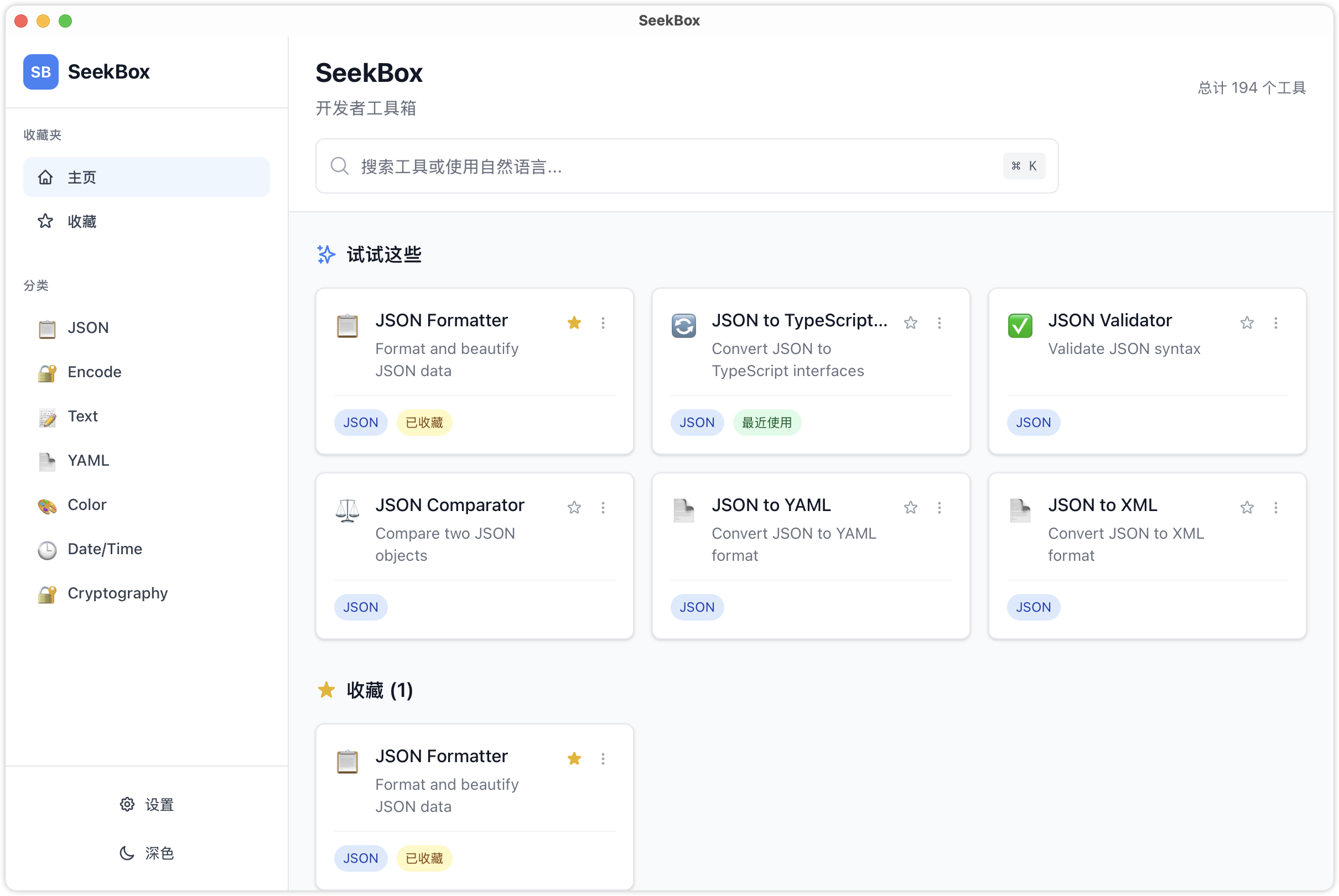The image size is (1339, 896).
Task: Star the JSON Validator tool
Action: pos(1247,323)
